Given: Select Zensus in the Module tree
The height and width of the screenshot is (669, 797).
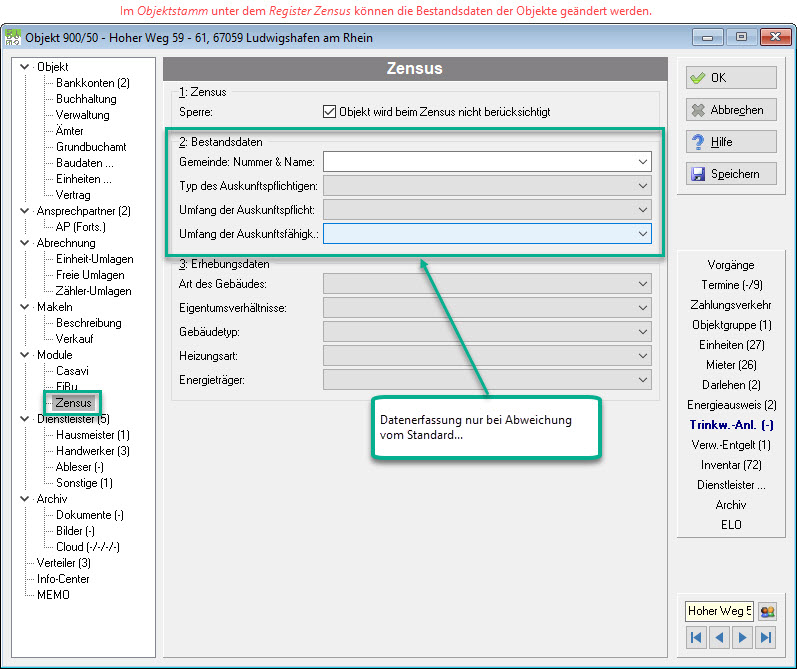Looking at the screenshot, I should click(x=73, y=403).
